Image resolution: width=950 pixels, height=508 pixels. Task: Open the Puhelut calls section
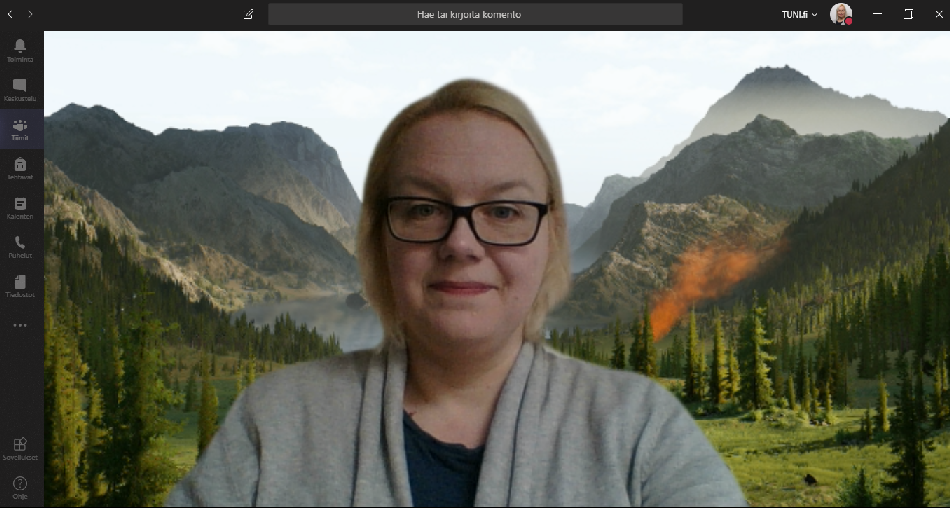pos(20,246)
